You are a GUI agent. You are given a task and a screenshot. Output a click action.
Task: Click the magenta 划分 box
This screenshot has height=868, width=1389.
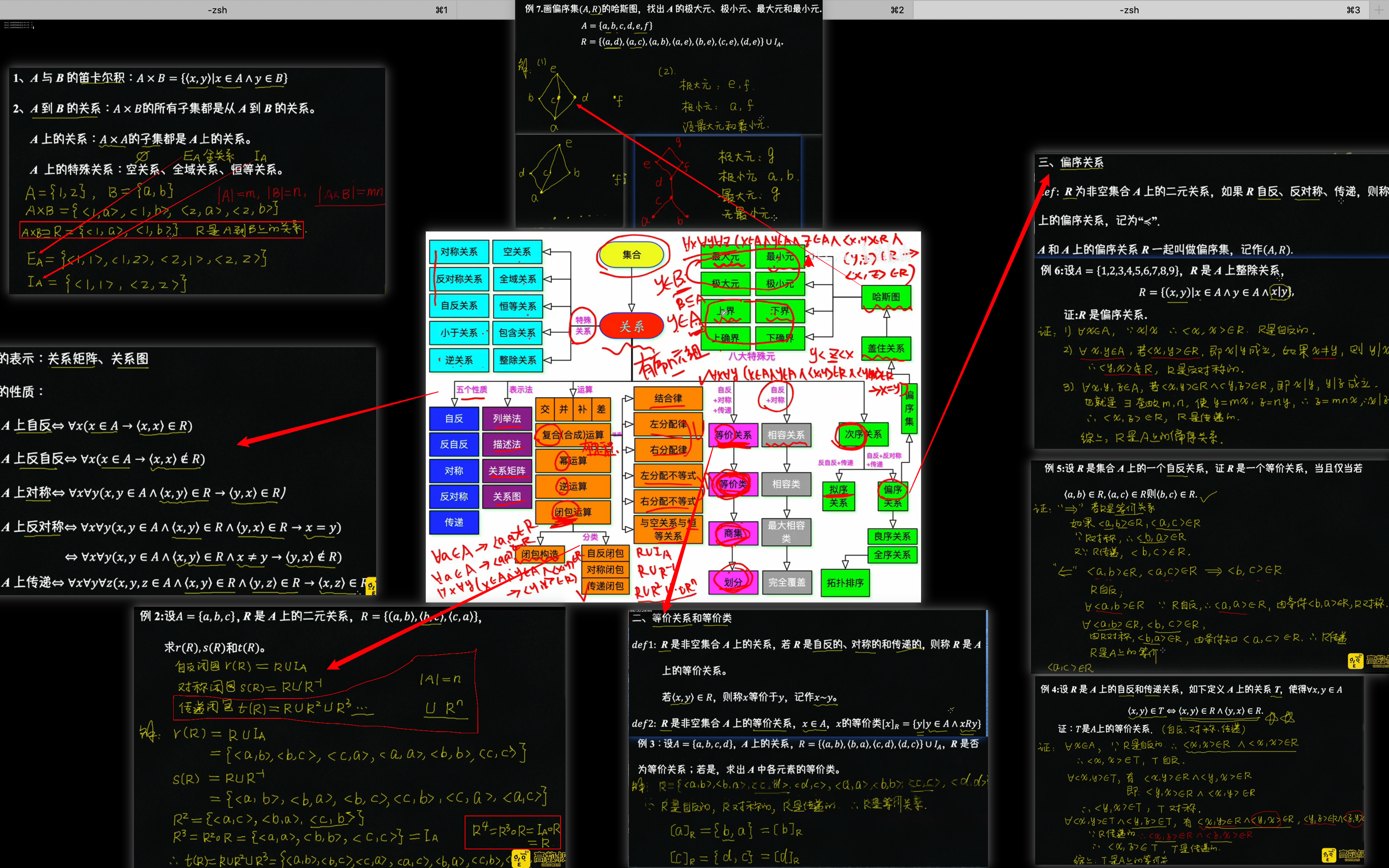click(x=733, y=582)
